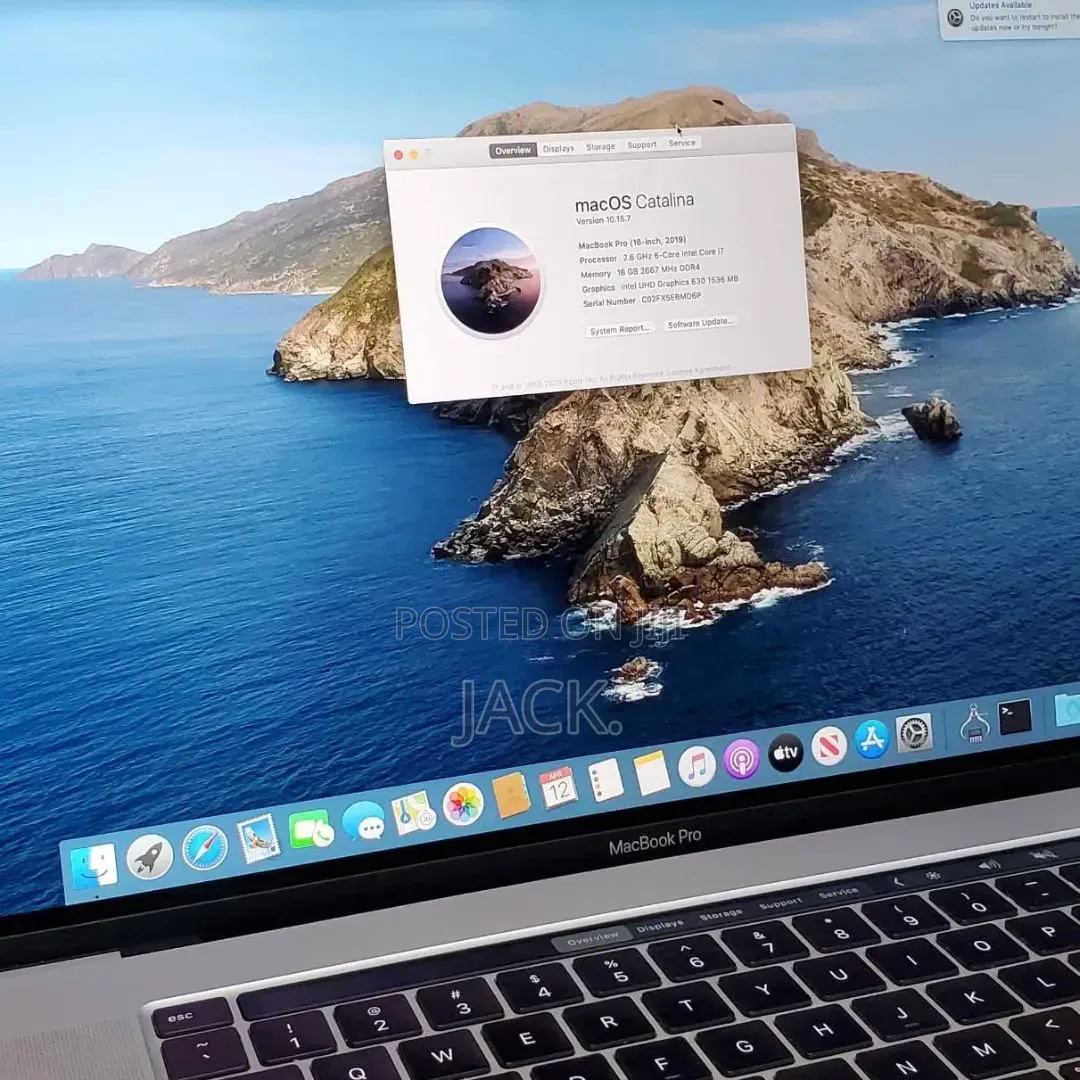Open the utility icon left of Terminal
The width and height of the screenshot is (1080, 1080).
point(974,723)
